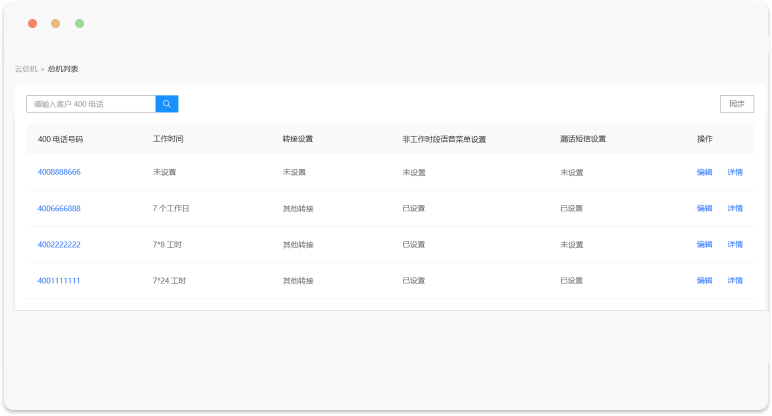Show 详情 of the 4002222222 row

(x=735, y=244)
